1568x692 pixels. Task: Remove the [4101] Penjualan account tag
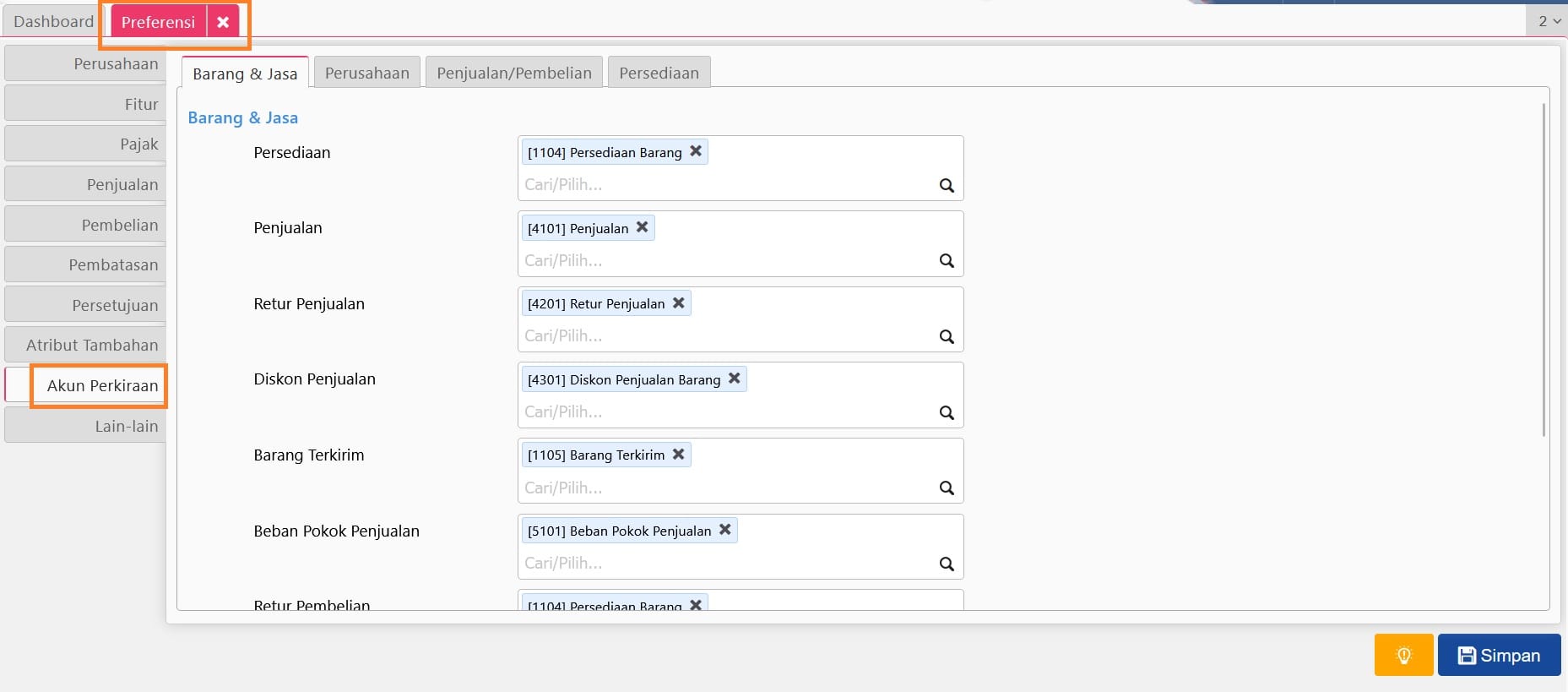pos(642,227)
